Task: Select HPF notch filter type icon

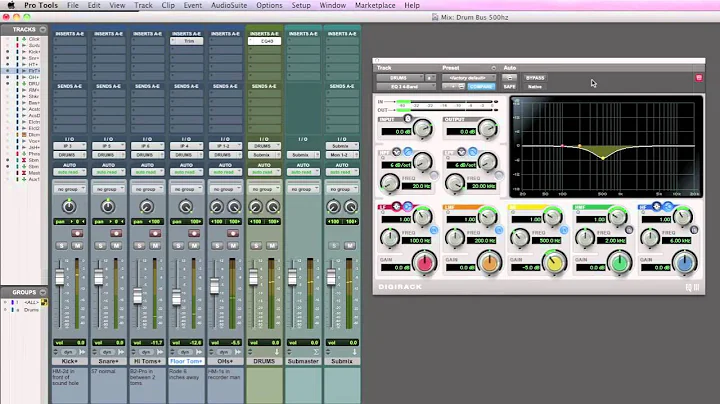Action: pyautogui.click(x=396, y=152)
